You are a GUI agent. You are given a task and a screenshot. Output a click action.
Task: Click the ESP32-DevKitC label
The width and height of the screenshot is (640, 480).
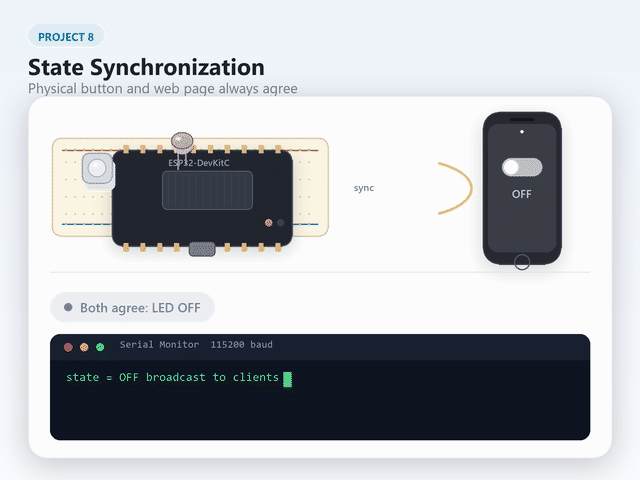[x=199, y=163]
